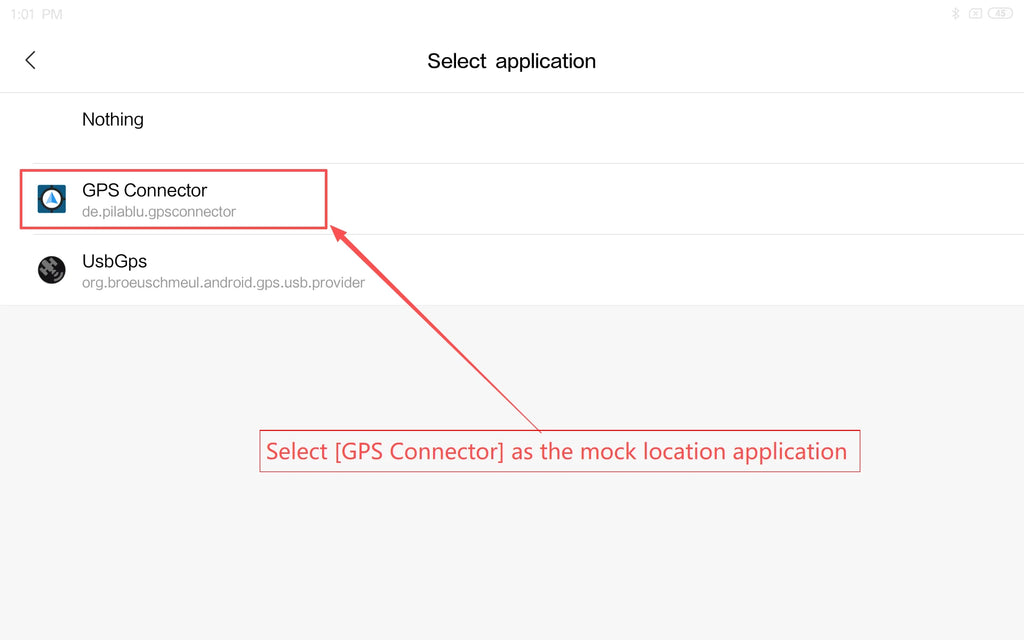Click the org.broeuschmeul.android.gps.usb.provider package name

coord(223,283)
